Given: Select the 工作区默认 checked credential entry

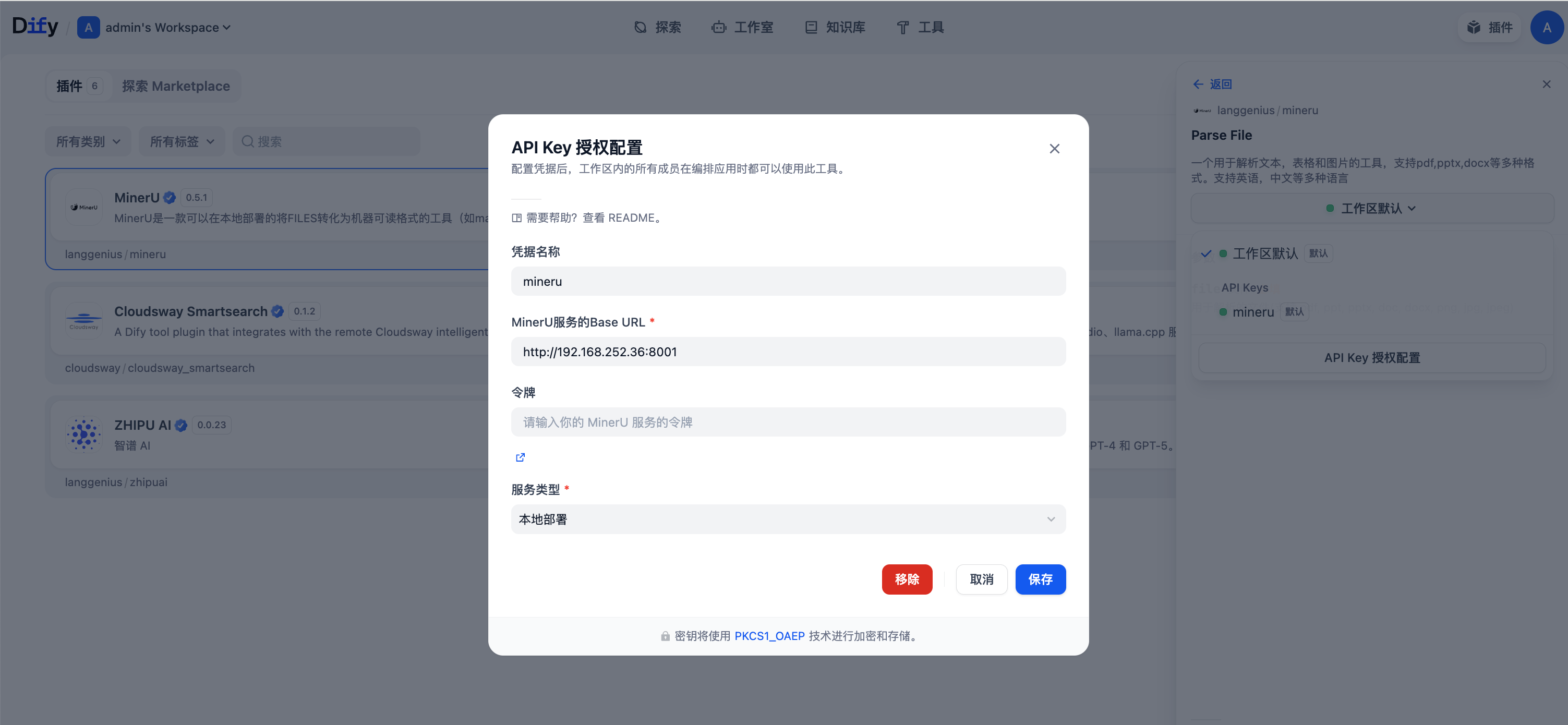Looking at the screenshot, I should click(1265, 254).
